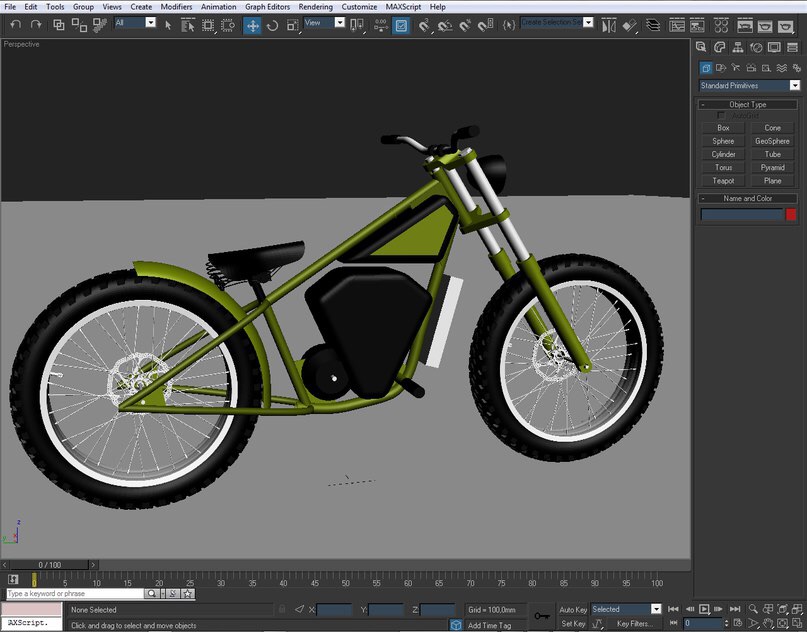Activate the Select and Rotate tool
The width and height of the screenshot is (807, 632).
point(273,25)
